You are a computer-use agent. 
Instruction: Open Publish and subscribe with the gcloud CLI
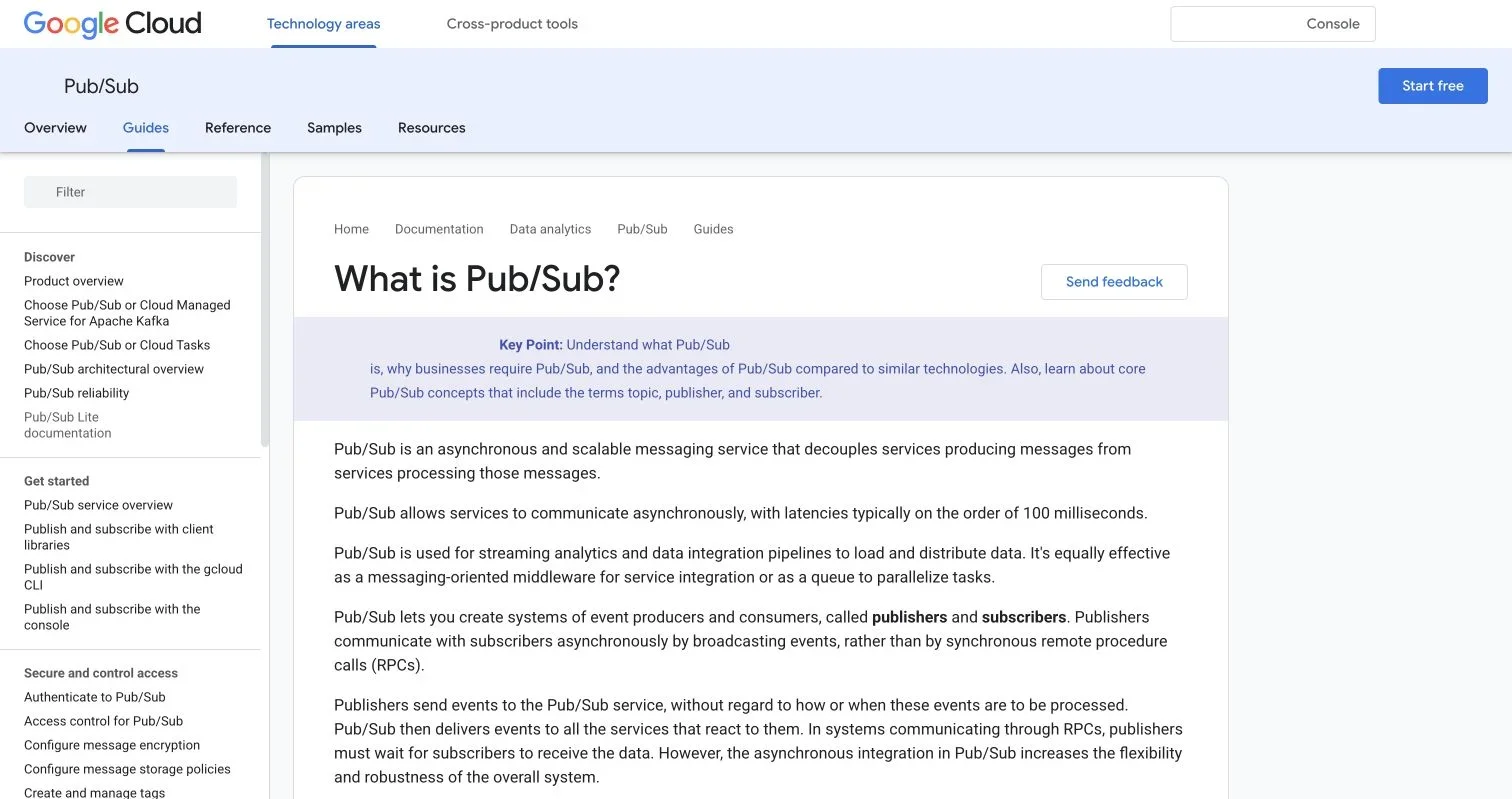click(133, 577)
